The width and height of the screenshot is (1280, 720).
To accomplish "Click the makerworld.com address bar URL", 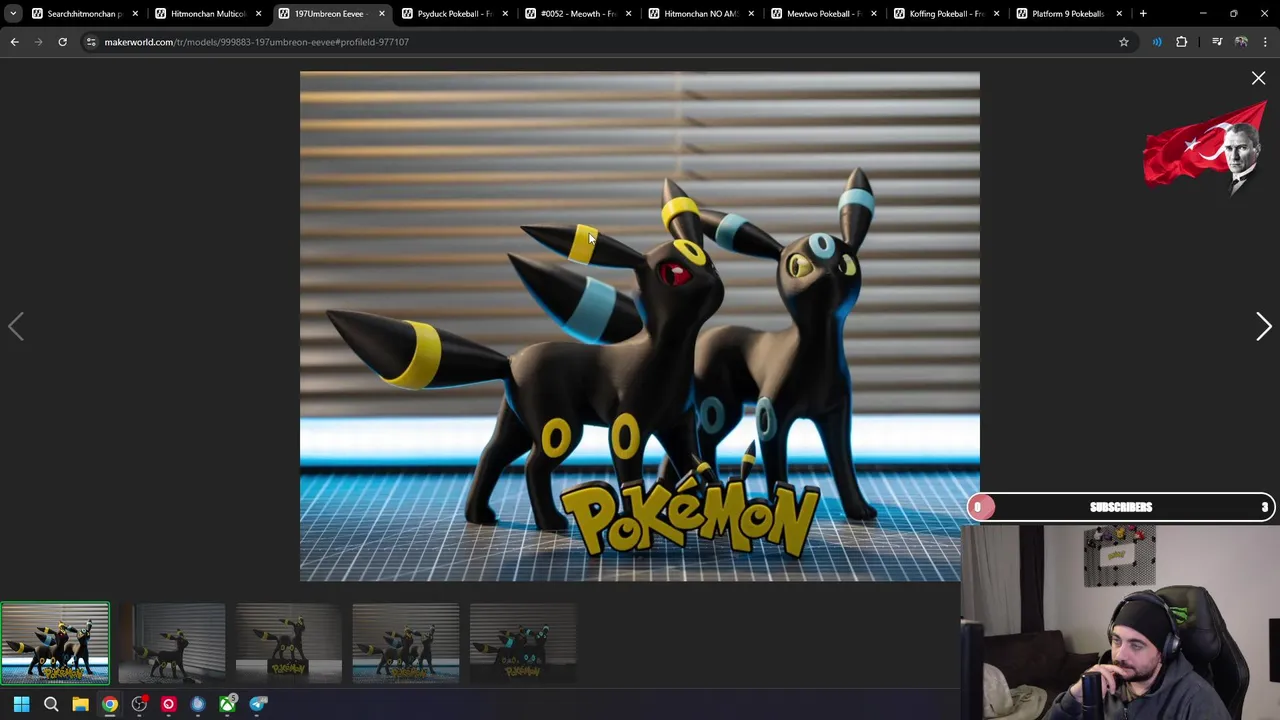I will coord(256,42).
